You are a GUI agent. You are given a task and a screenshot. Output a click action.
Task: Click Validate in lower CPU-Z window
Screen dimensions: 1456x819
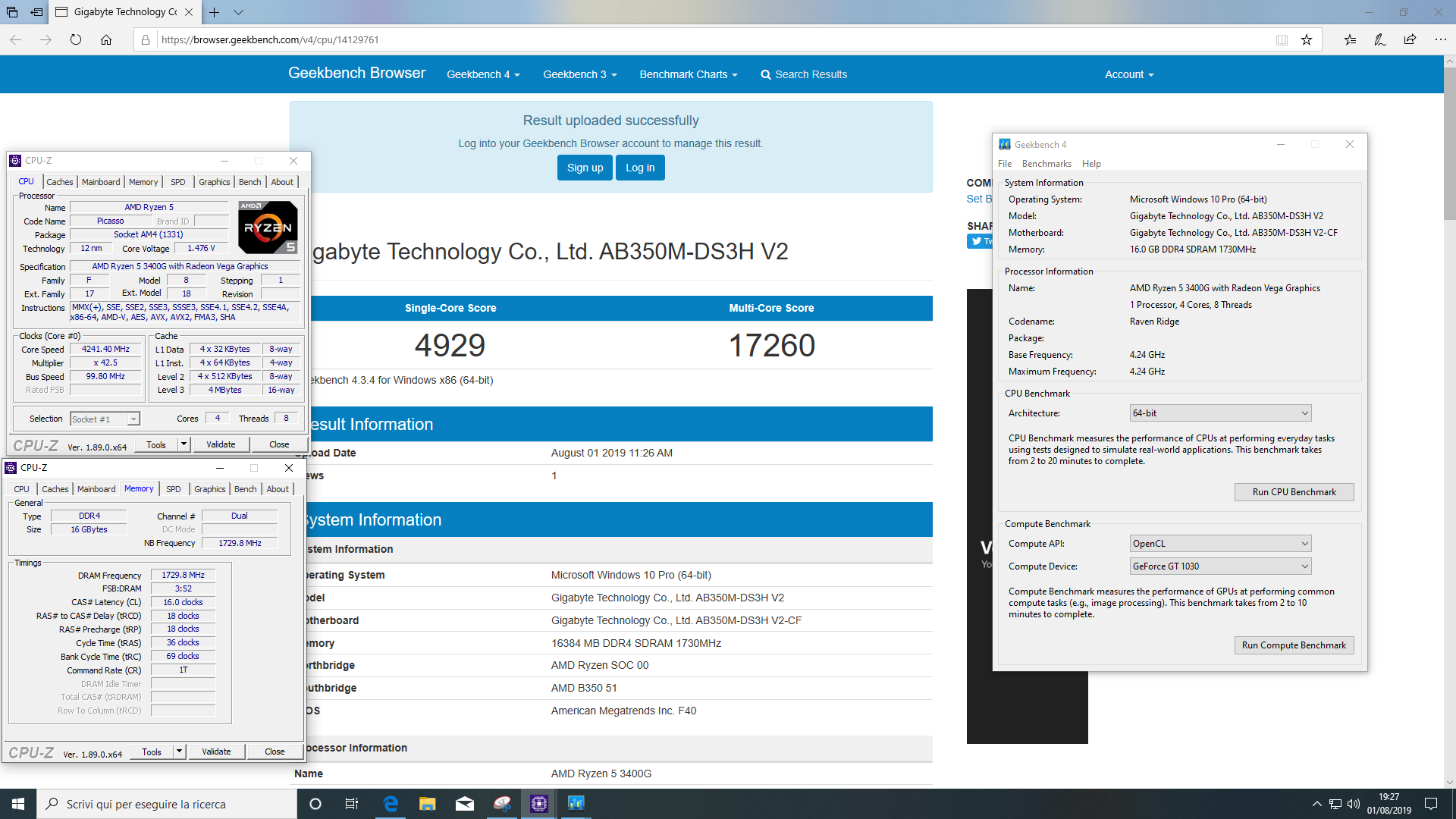pos(216,752)
